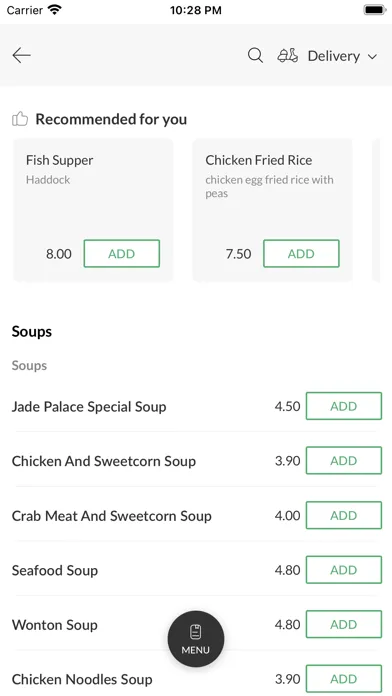This screenshot has width=392, height=696.
Task: Open search with the magnifier icon
Action: coord(255,56)
